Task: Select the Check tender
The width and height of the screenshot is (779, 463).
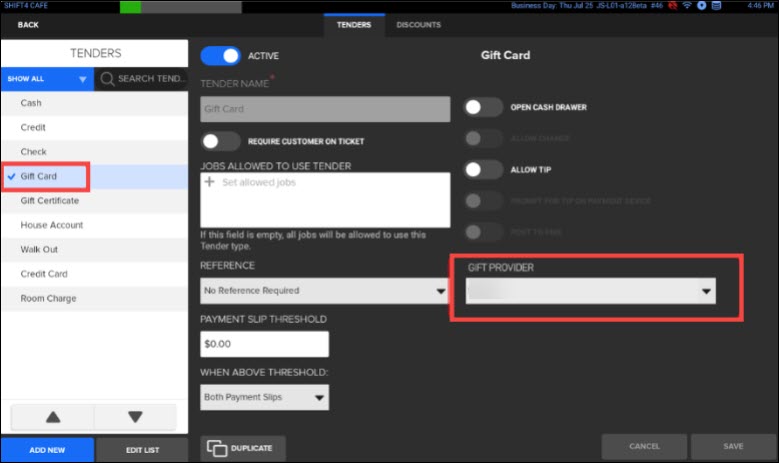Action: click(x=94, y=152)
